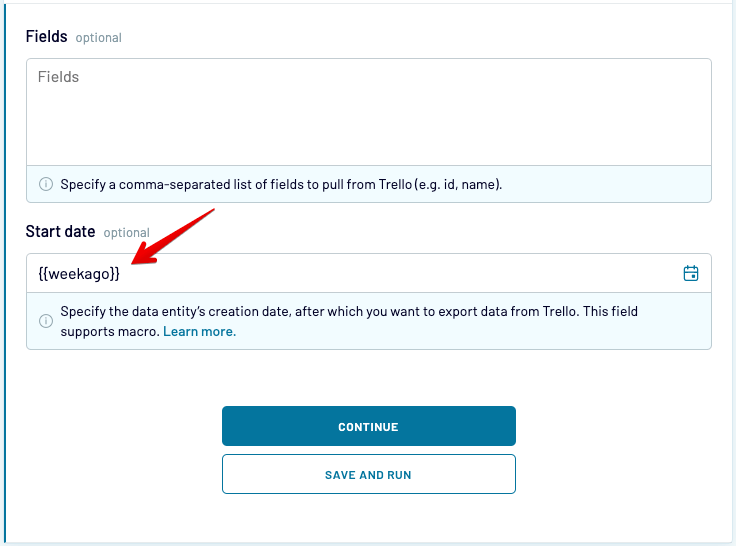Click the info icon beside Start date hint
The width and height of the screenshot is (736, 546).
[46, 321]
